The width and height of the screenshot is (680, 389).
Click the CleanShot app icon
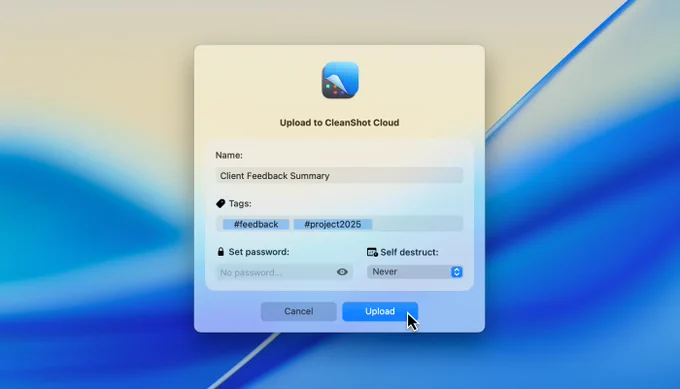(x=340, y=80)
